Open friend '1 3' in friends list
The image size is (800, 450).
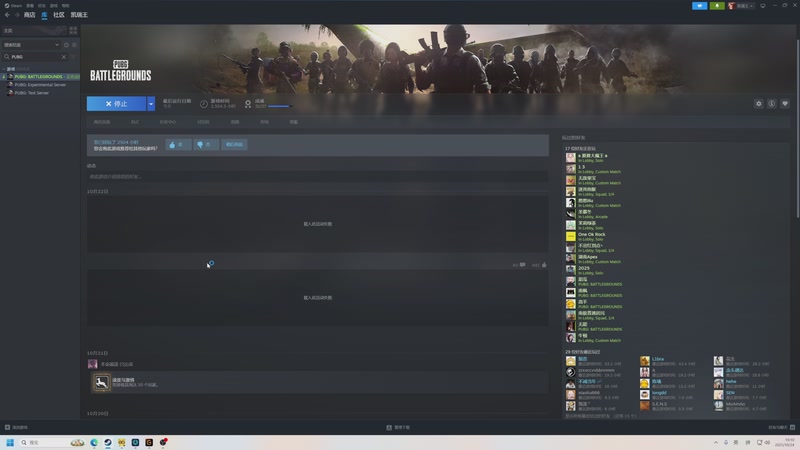[581, 167]
